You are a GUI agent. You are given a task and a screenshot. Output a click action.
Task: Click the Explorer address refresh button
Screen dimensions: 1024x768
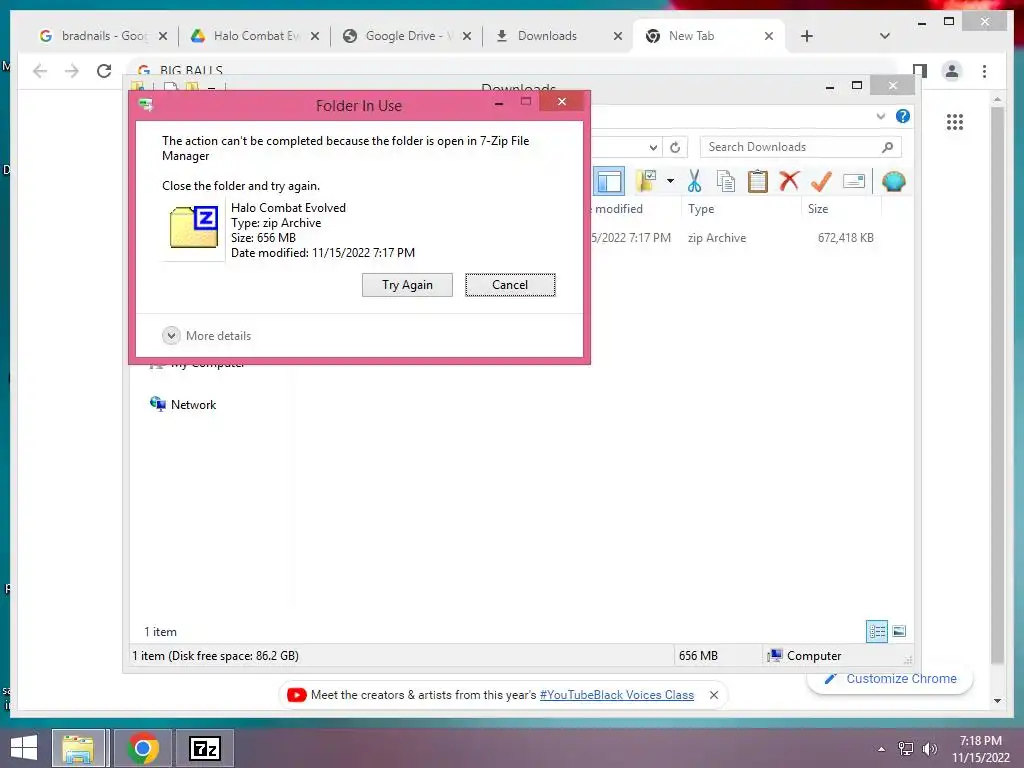[x=675, y=148]
